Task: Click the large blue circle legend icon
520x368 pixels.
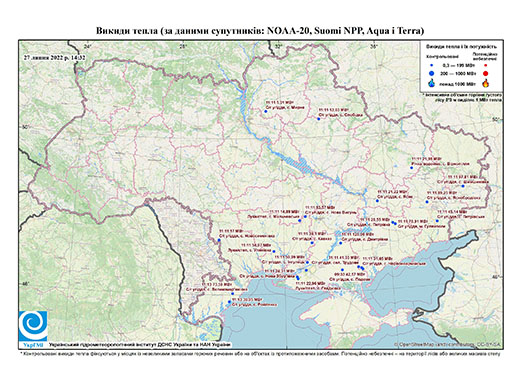Action: click(x=432, y=73)
